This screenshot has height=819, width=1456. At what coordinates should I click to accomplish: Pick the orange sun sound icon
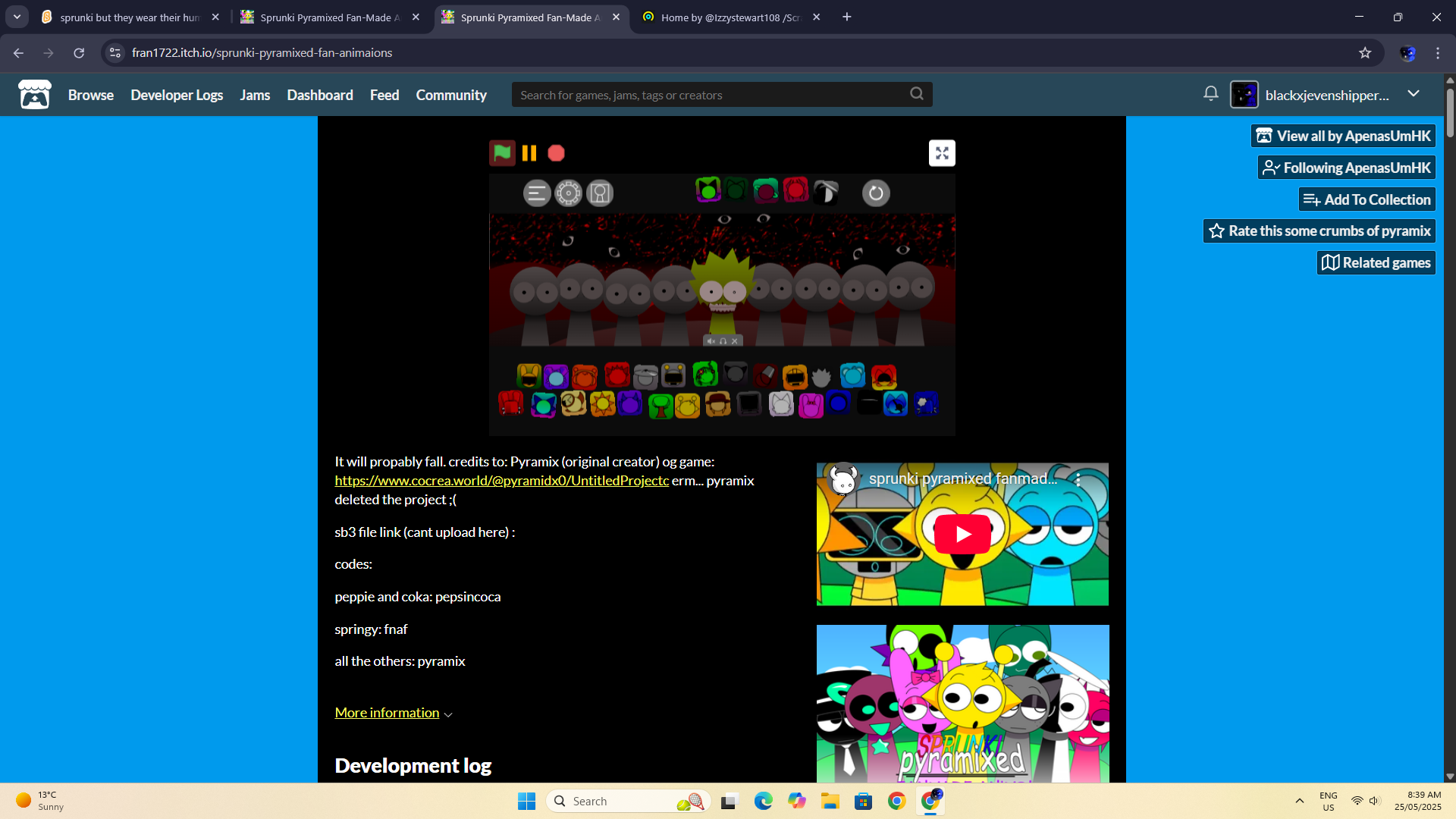tap(603, 403)
